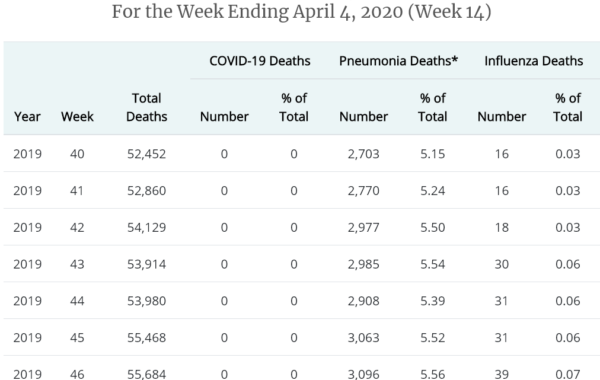Select pneumonia percent 5.54 in week 43
The width and height of the screenshot is (600, 380).
point(433,264)
